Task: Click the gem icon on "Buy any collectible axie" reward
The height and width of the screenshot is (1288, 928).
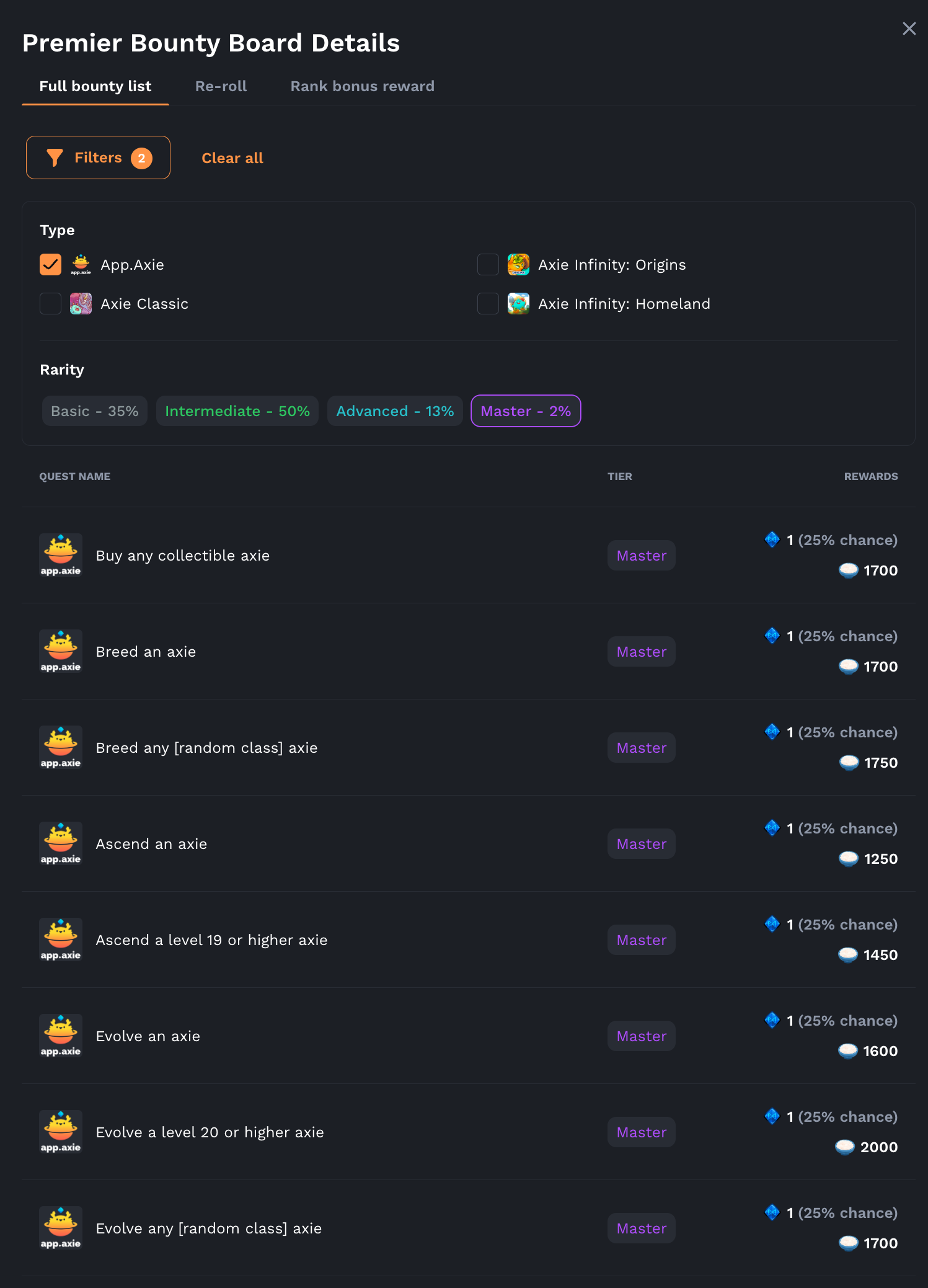Action: pyautogui.click(x=772, y=540)
